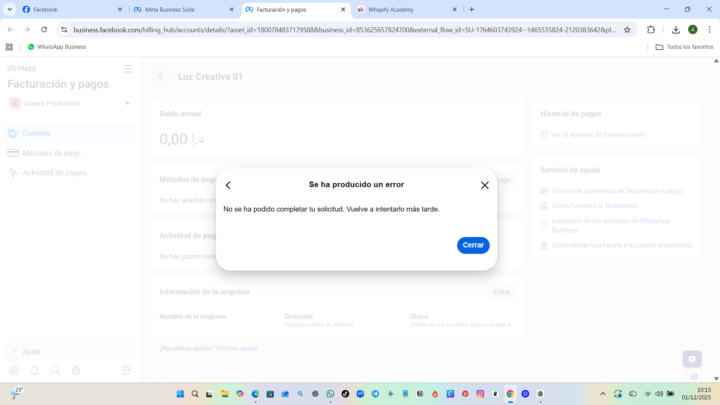
Task: Select Actividad de pagos in the sidebar
Action: [70, 173]
